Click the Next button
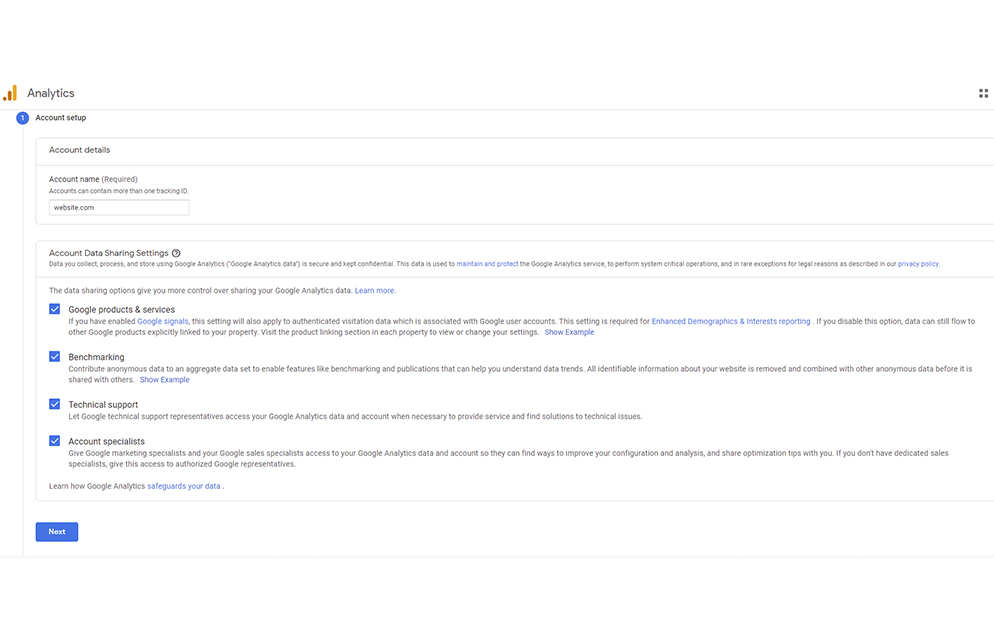The image size is (994, 641). [57, 532]
